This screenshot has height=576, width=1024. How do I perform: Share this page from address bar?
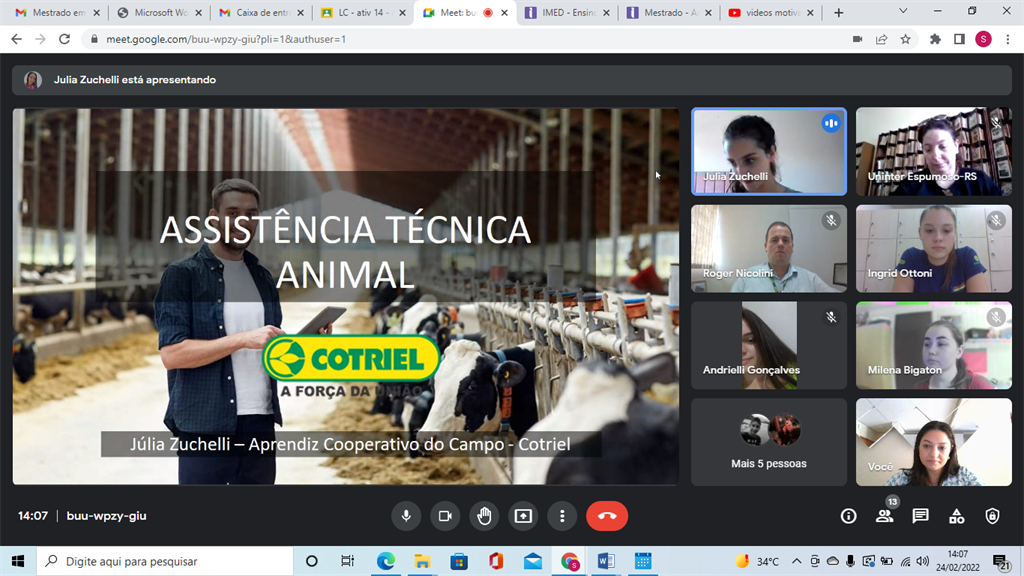882,39
